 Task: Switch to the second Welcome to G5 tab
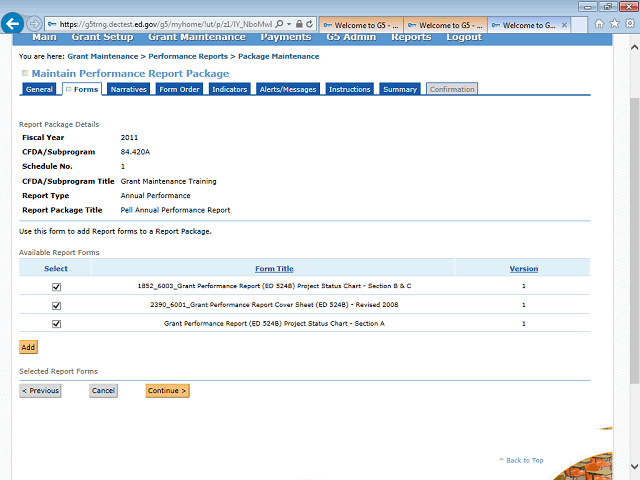(445, 25)
